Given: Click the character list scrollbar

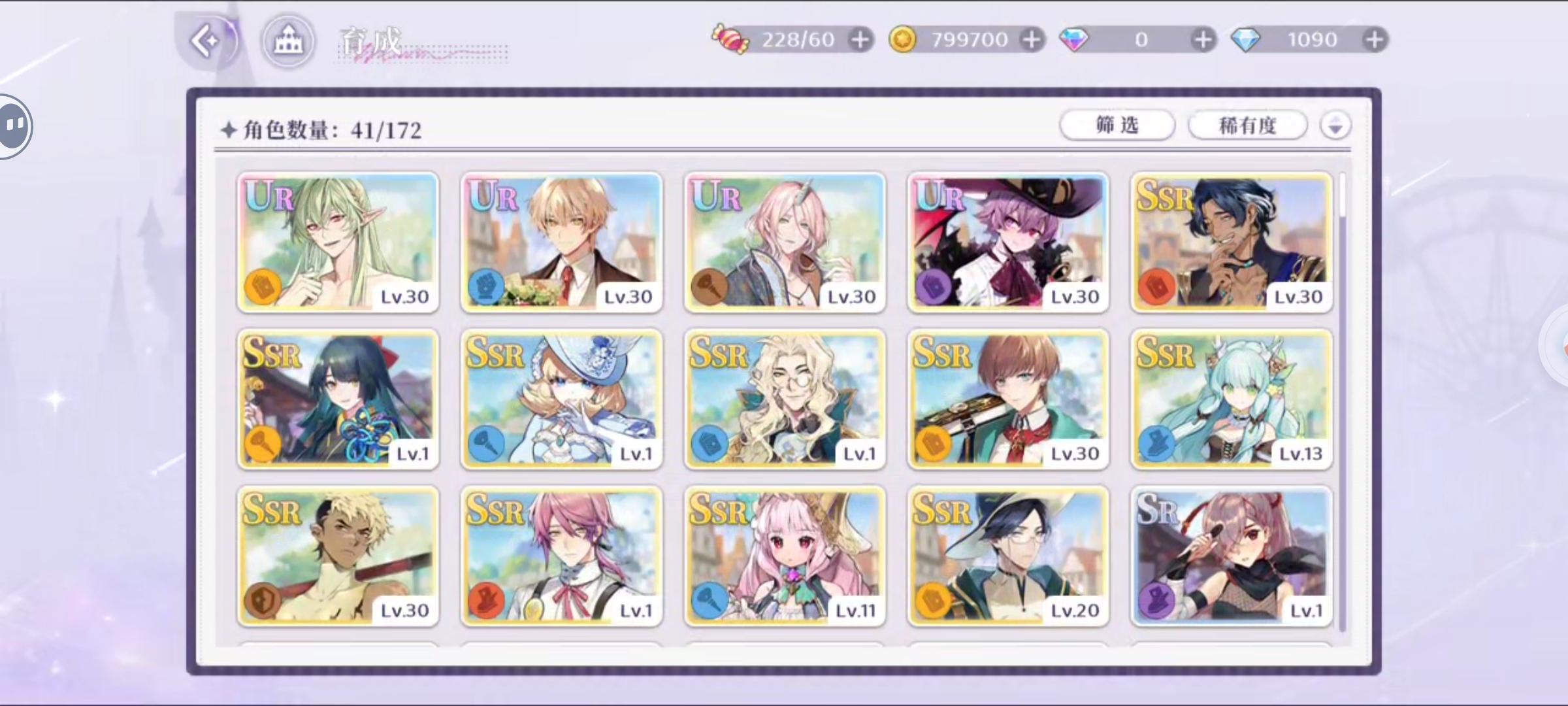Looking at the screenshot, I should click(x=1343, y=402).
